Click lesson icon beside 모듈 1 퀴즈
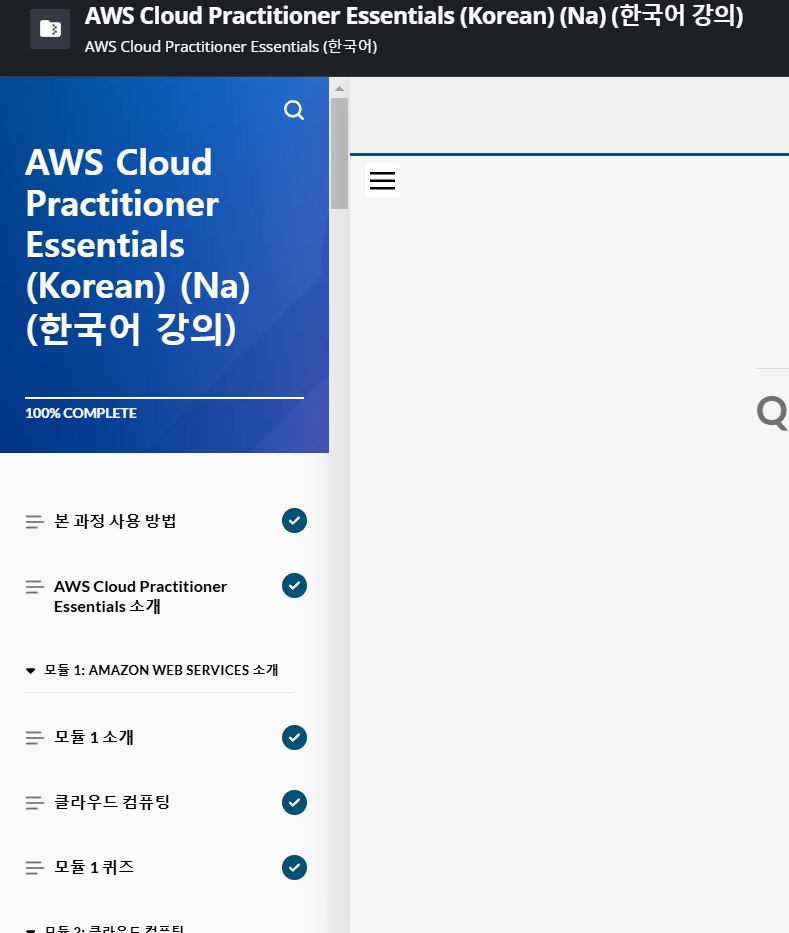The width and height of the screenshot is (789, 933). coord(35,868)
